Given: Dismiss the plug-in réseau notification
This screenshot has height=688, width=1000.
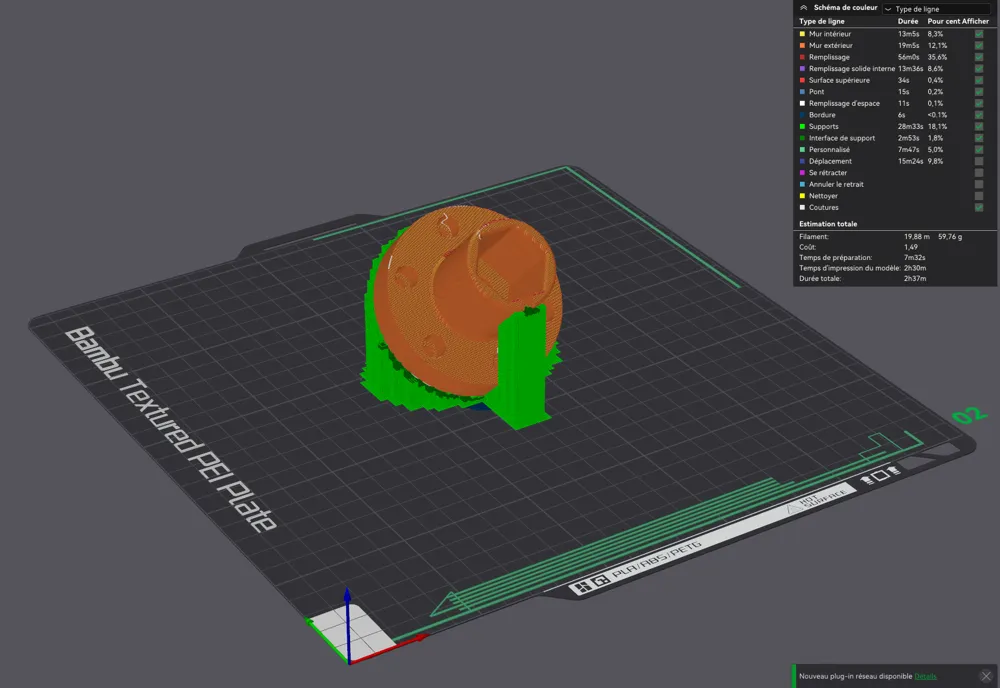Looking at the screenshot, I should 986,676.
